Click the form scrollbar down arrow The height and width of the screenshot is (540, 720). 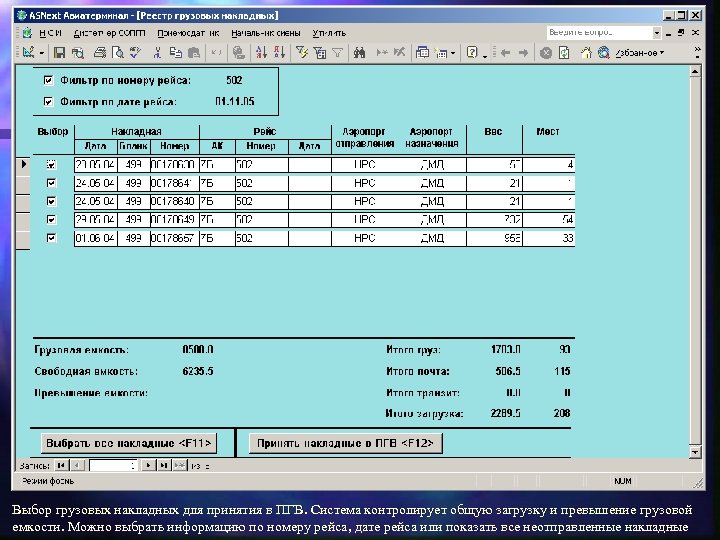(x=695, y=452)
